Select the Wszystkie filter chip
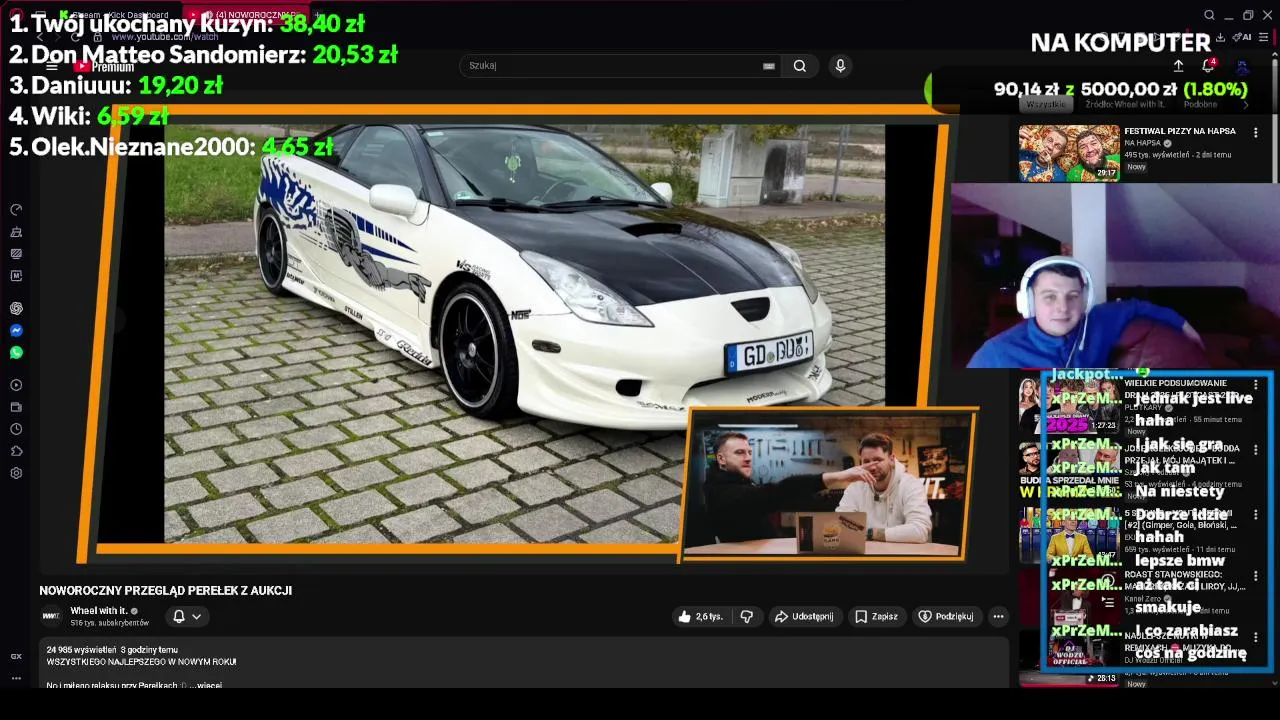1280x720 pixels. [x=1046, y=104]
